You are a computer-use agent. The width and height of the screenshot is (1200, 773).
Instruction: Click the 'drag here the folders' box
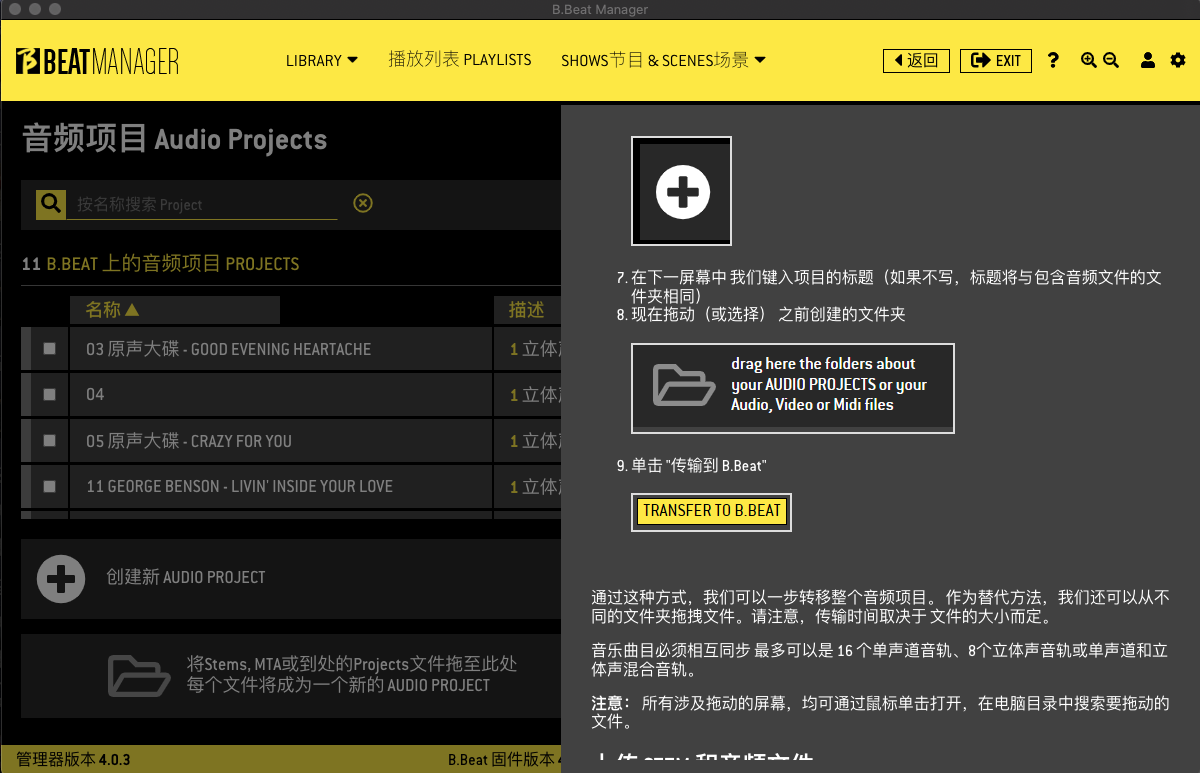[x=793, y=388]
